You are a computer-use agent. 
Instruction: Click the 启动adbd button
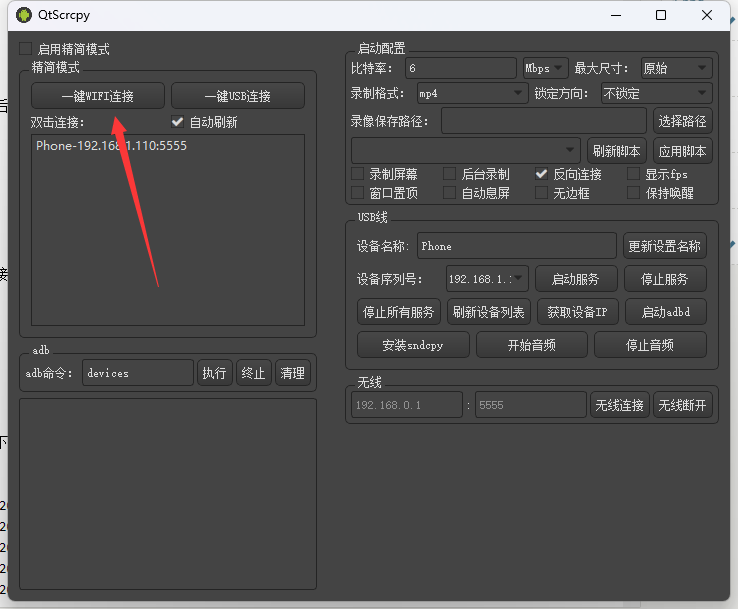pos(666,312)
